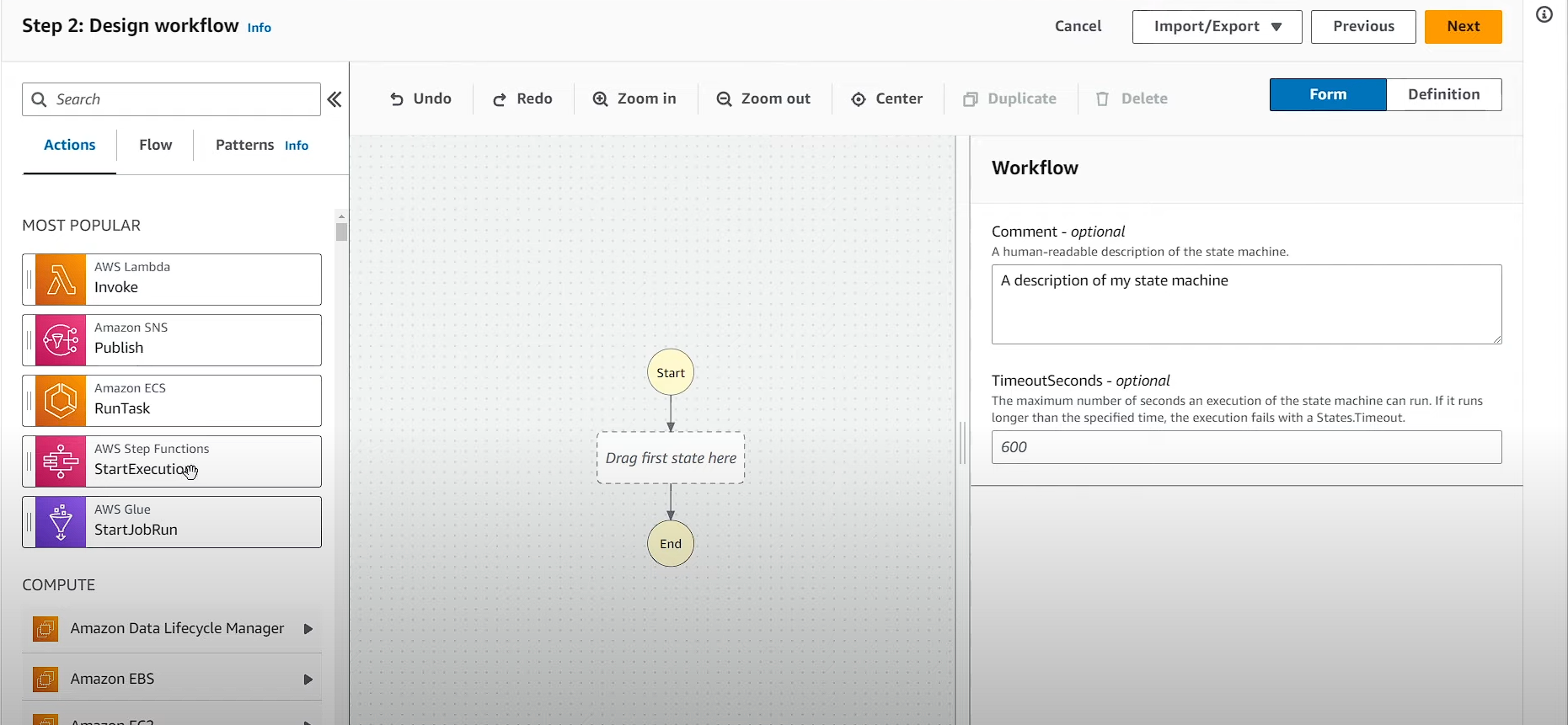Open the Flow tab
This screenshot has width=1568, height=725.
click(156, 145)
